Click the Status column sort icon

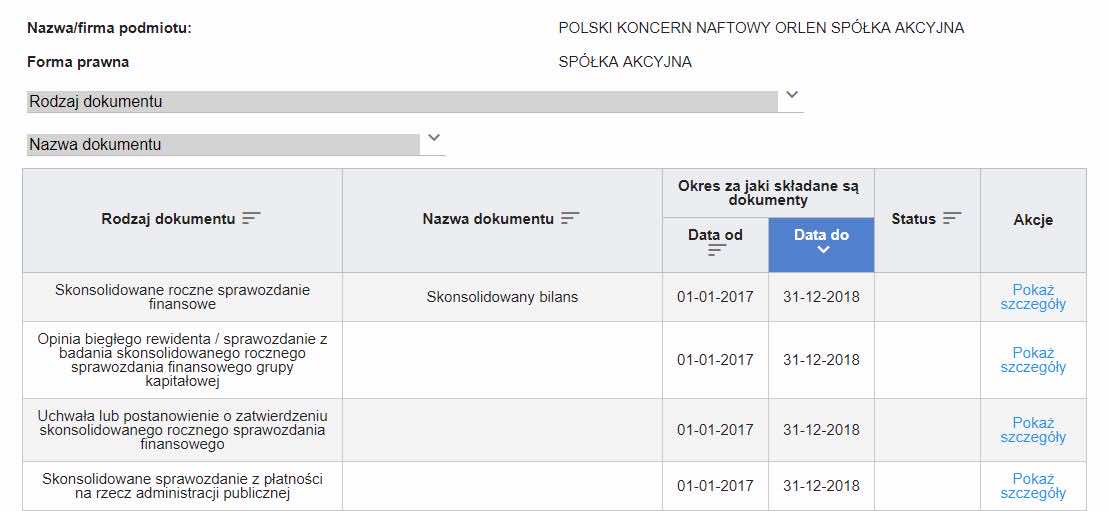pos(952,218)
